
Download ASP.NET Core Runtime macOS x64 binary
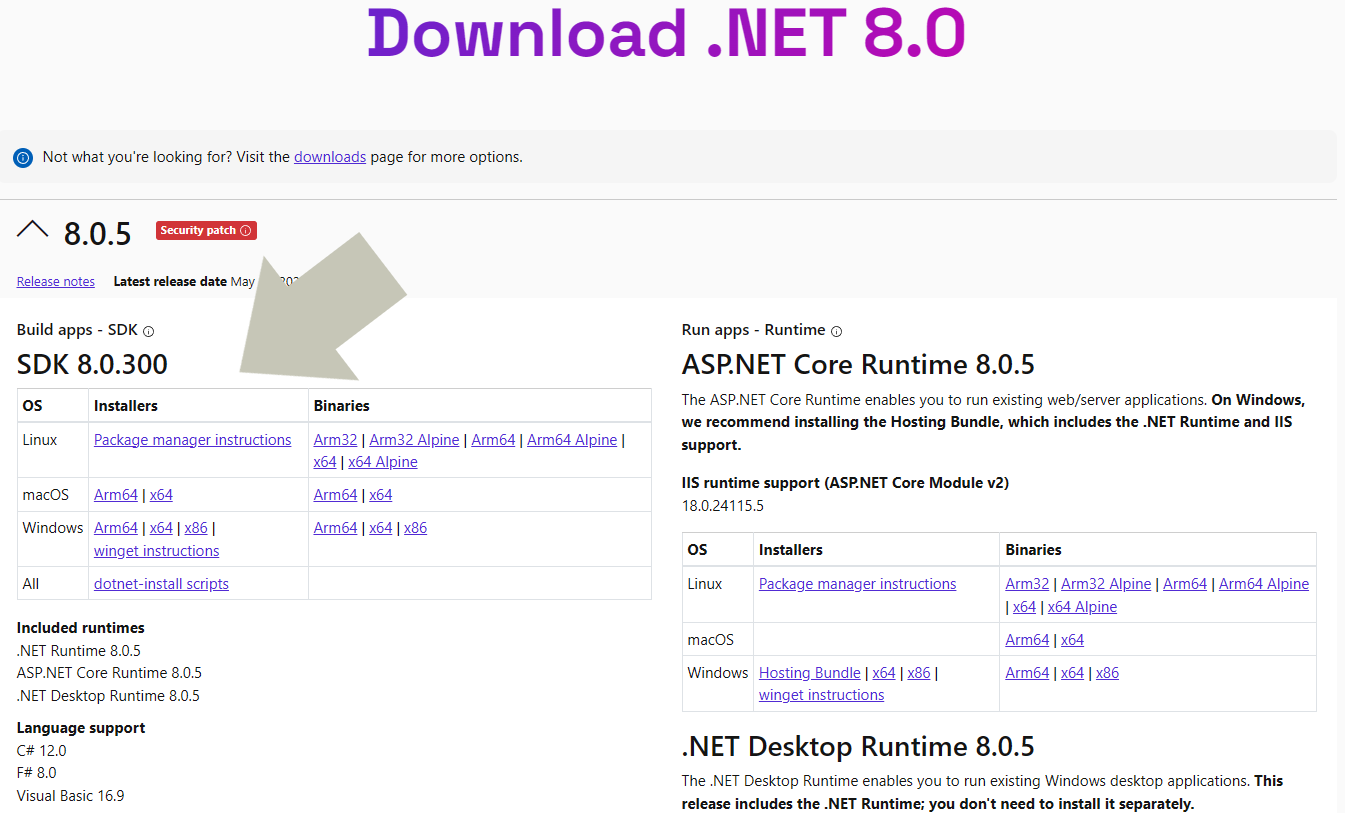click(1073, 640)
